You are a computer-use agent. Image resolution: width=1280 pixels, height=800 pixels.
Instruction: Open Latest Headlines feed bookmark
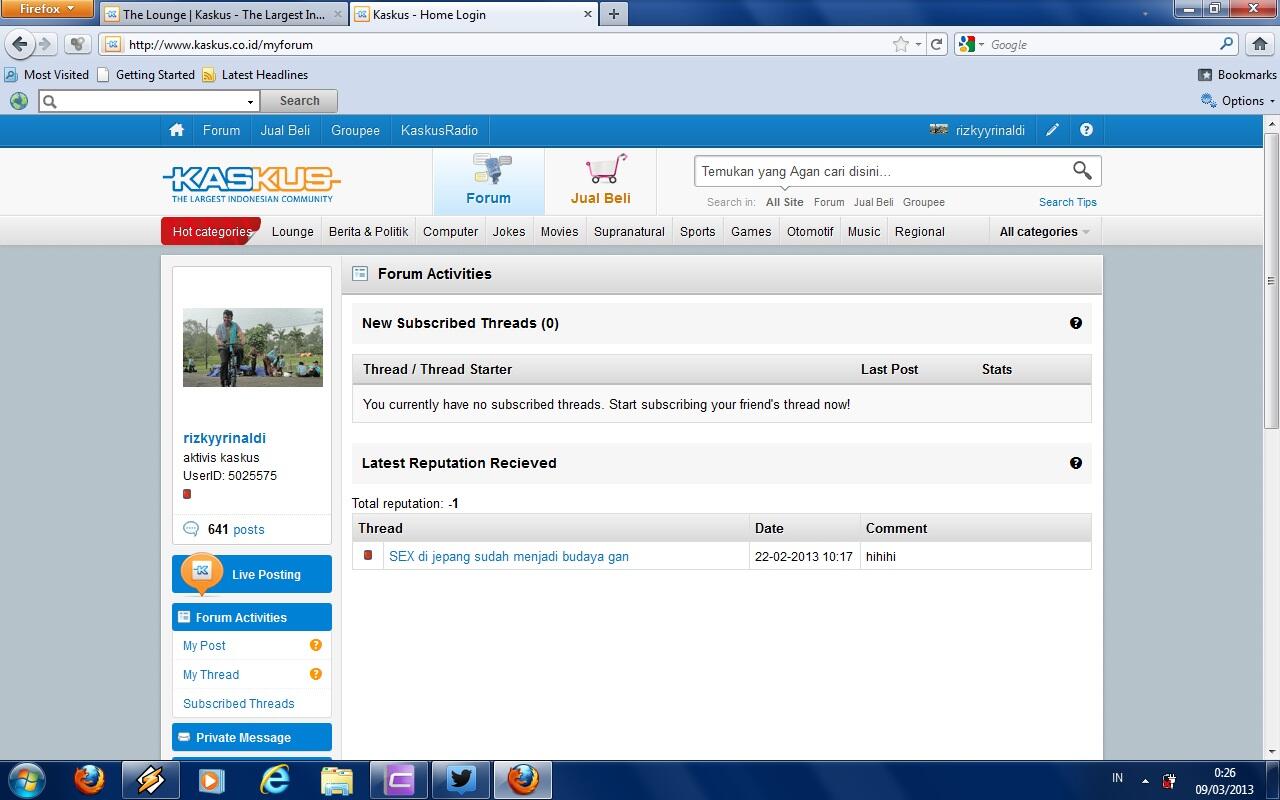255,75
